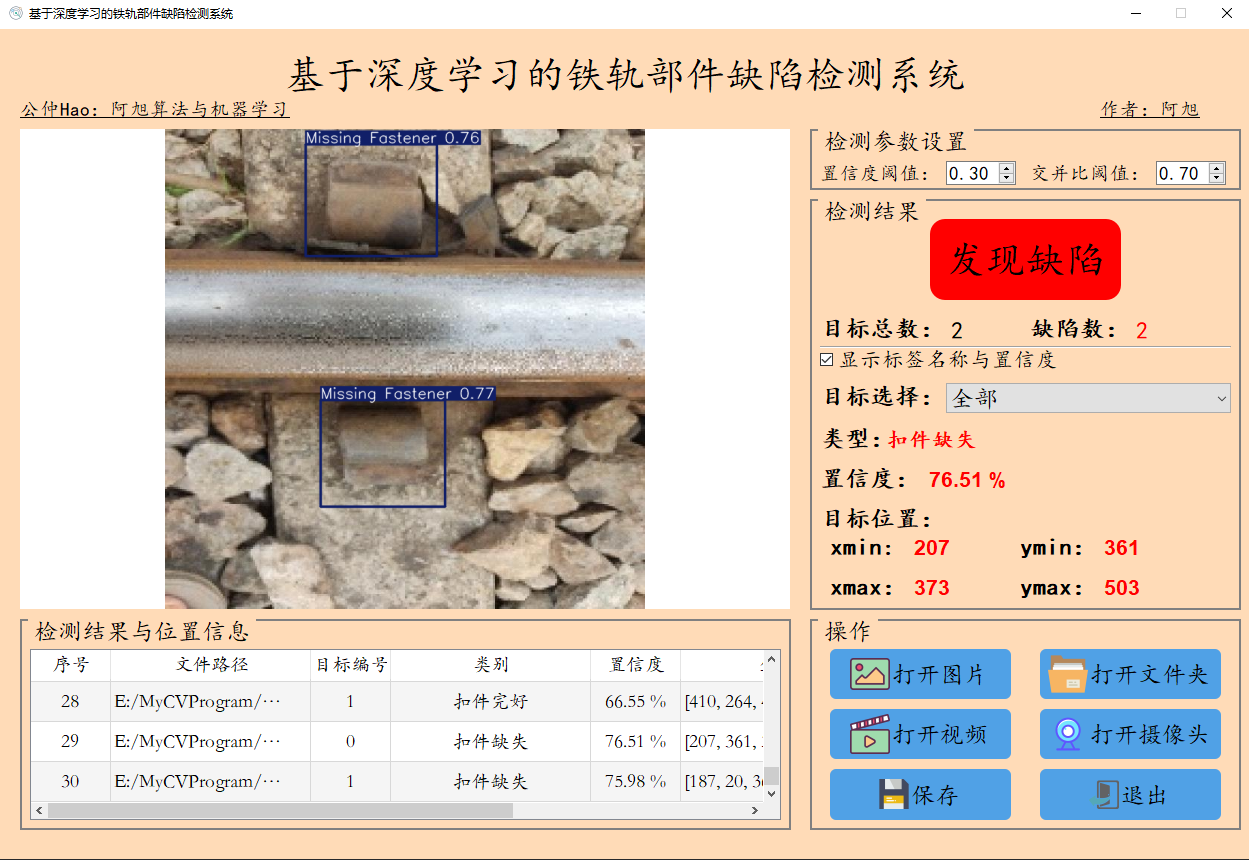Click the 作者: 阿旭 link

coord(1150,110)
